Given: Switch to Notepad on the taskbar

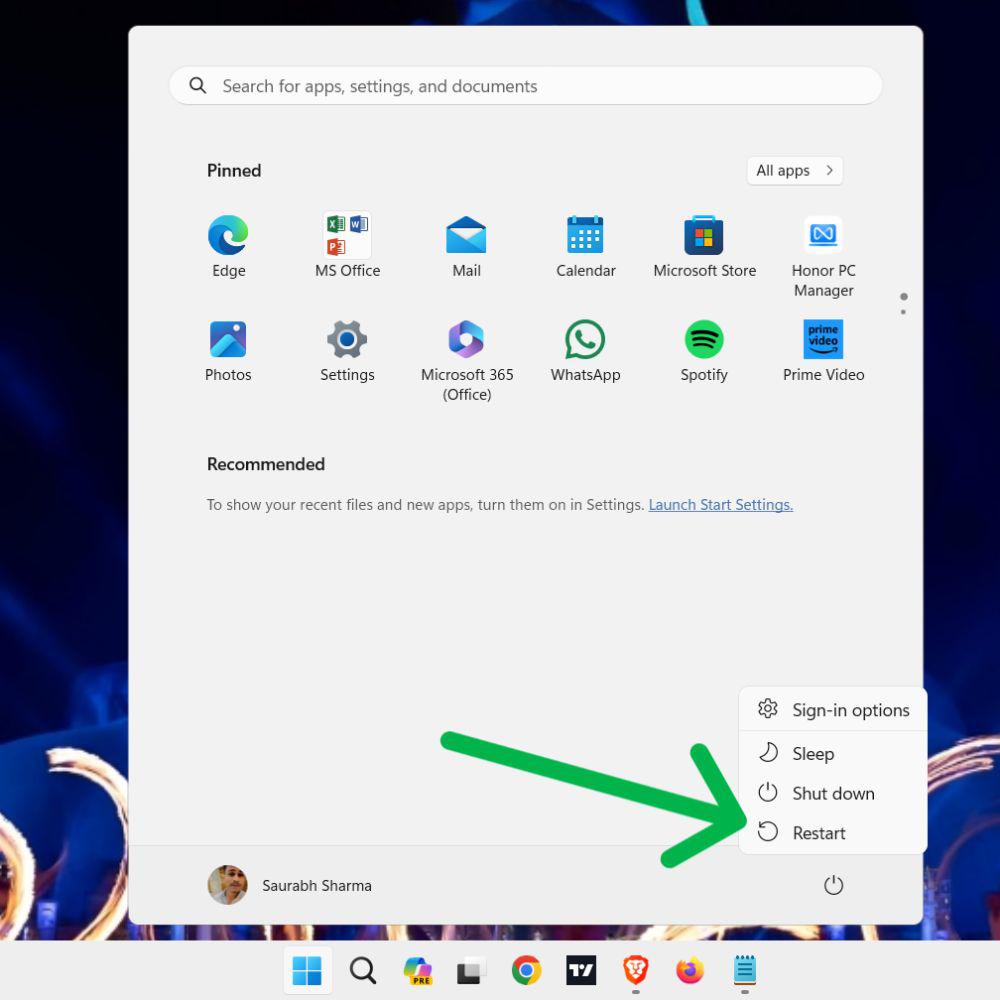Looking at the screenshot, I should click(745, 971).
